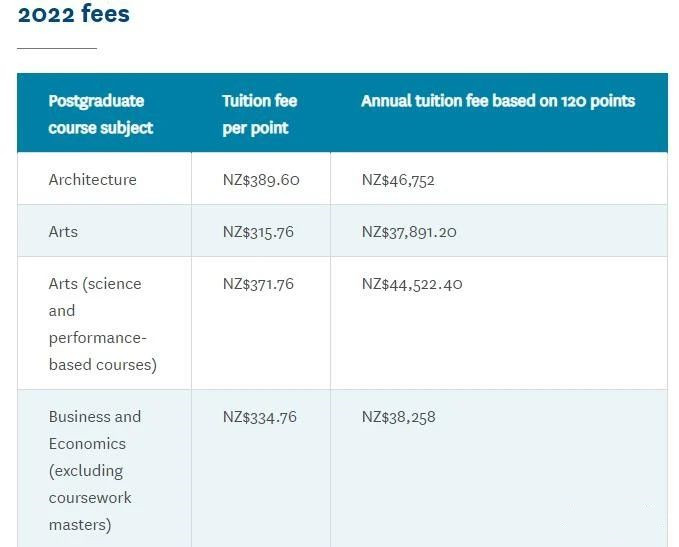Select the "Postgraduate course subject" column header
Image resolution: width=679 pixels, height=547 pixels.
(100, 114)
